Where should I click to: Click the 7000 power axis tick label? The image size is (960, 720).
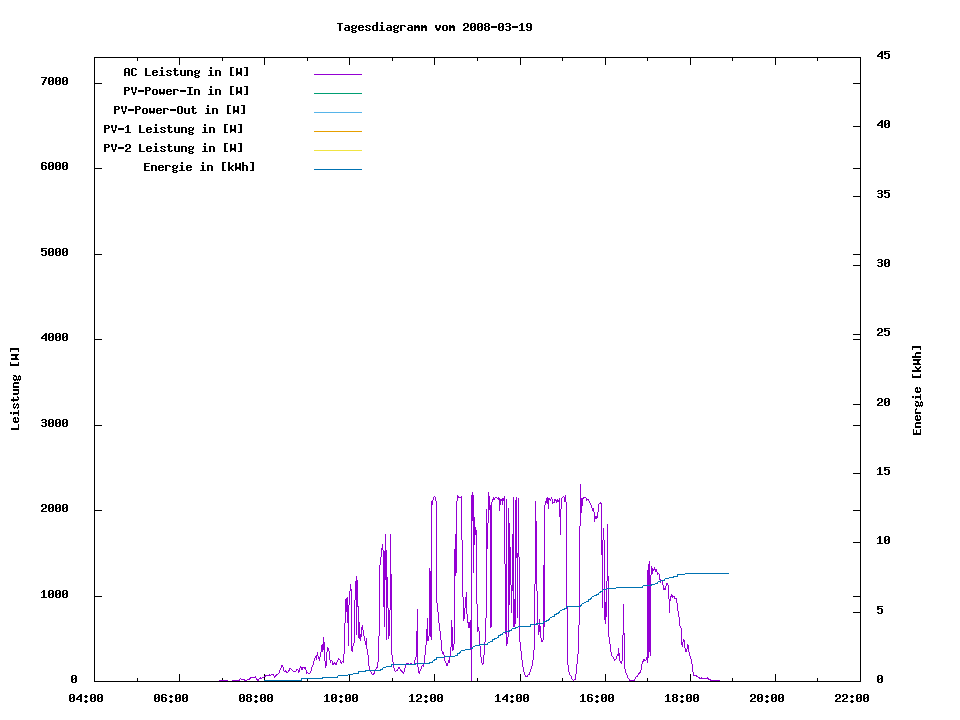pos(53,81)
